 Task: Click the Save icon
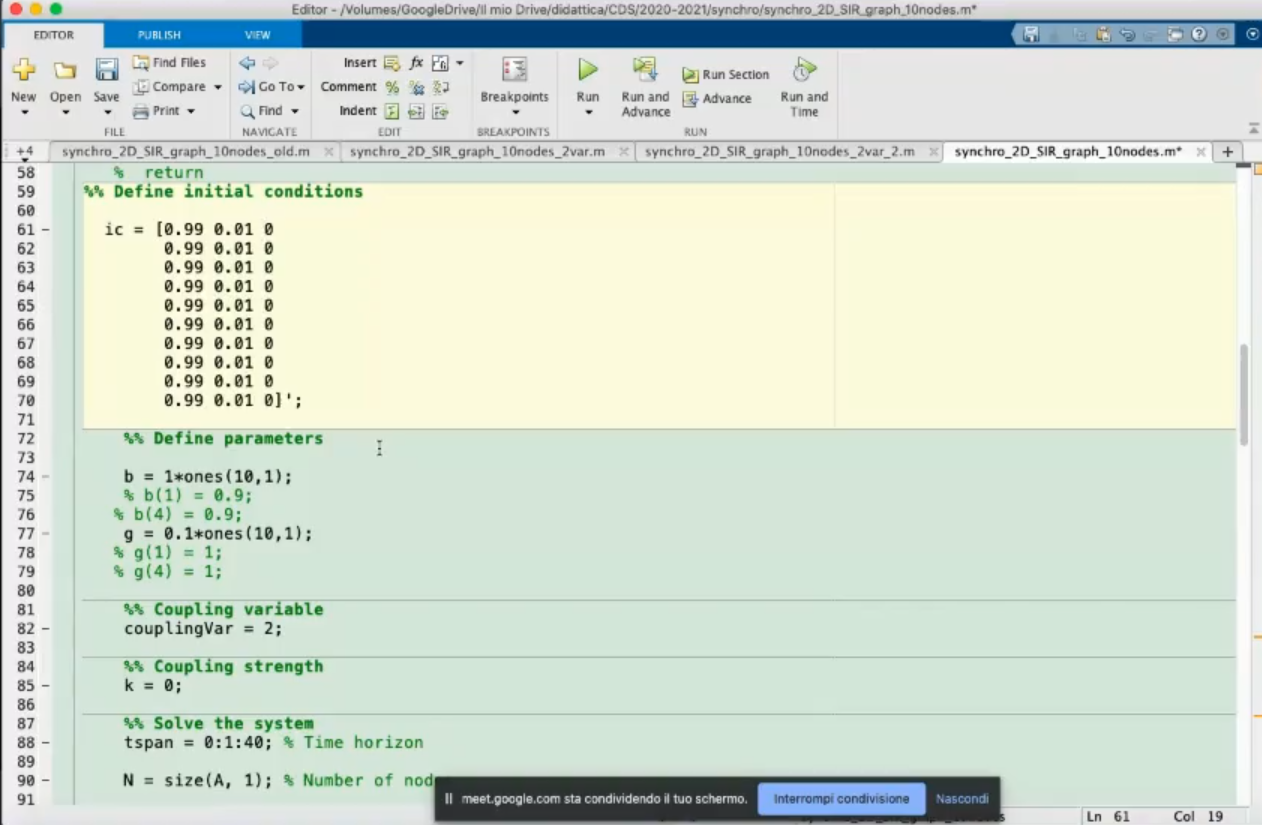tap(106, 71)
